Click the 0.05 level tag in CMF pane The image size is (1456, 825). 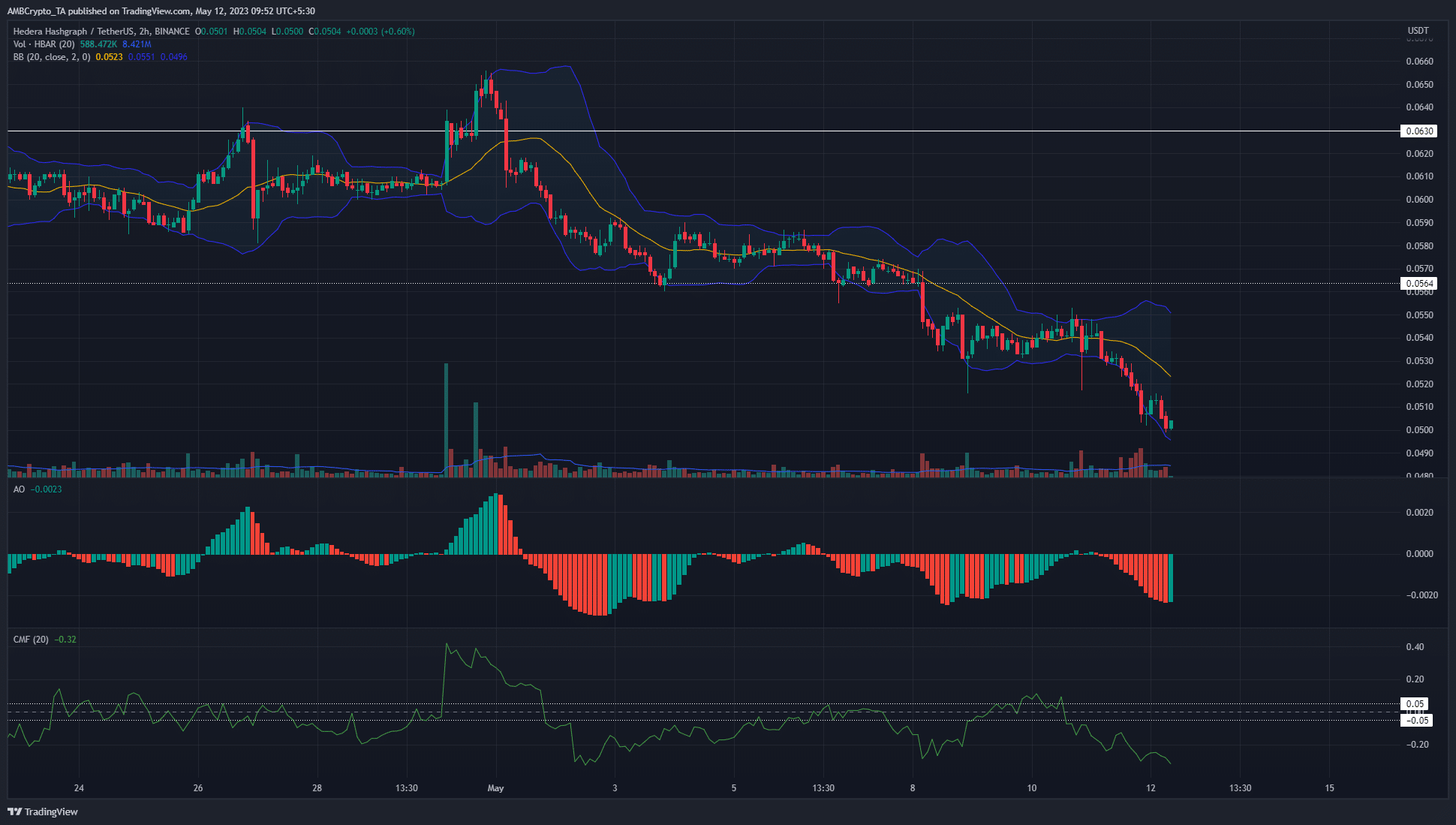1414,704
